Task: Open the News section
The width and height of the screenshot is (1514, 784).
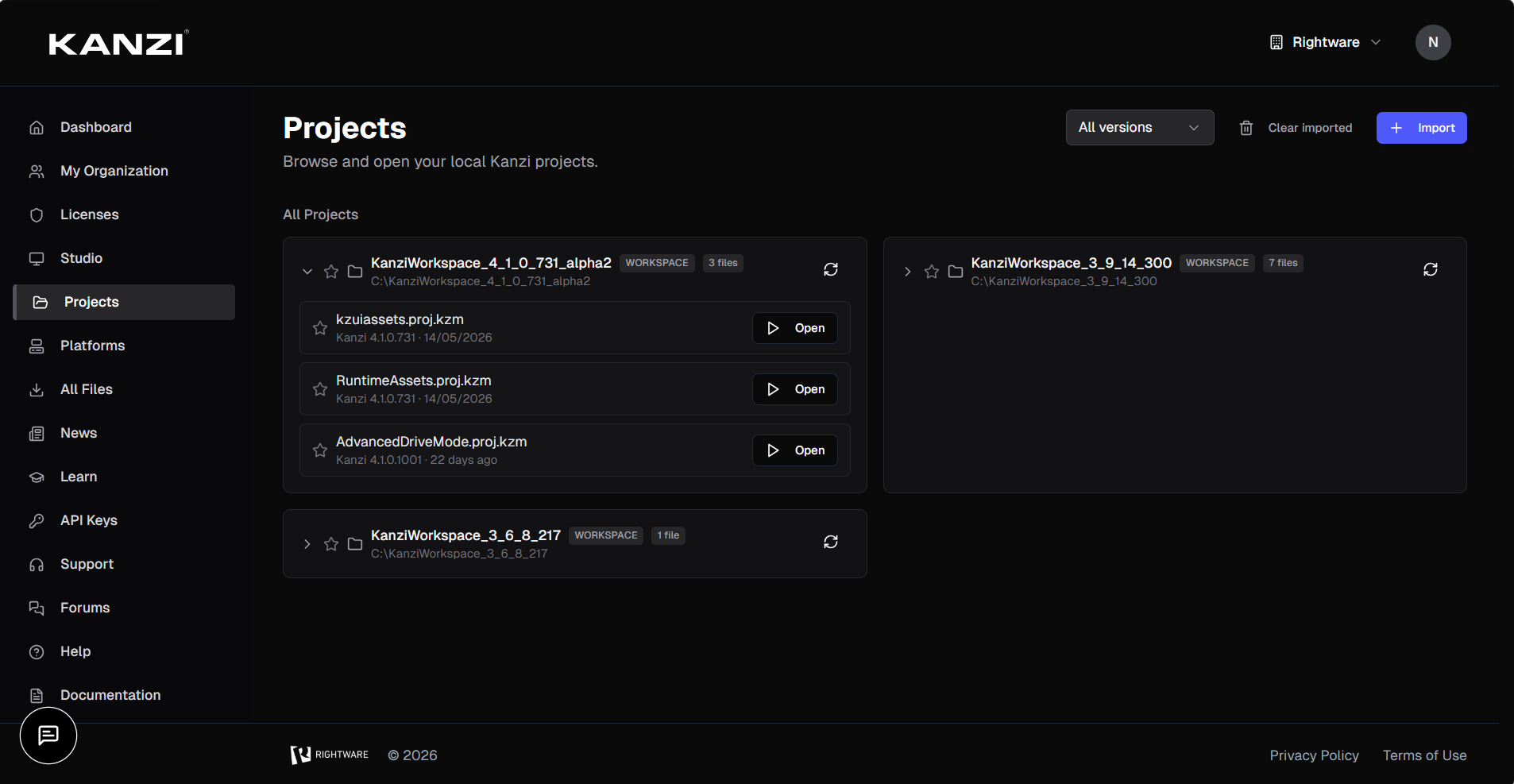Action: [124, 433]
